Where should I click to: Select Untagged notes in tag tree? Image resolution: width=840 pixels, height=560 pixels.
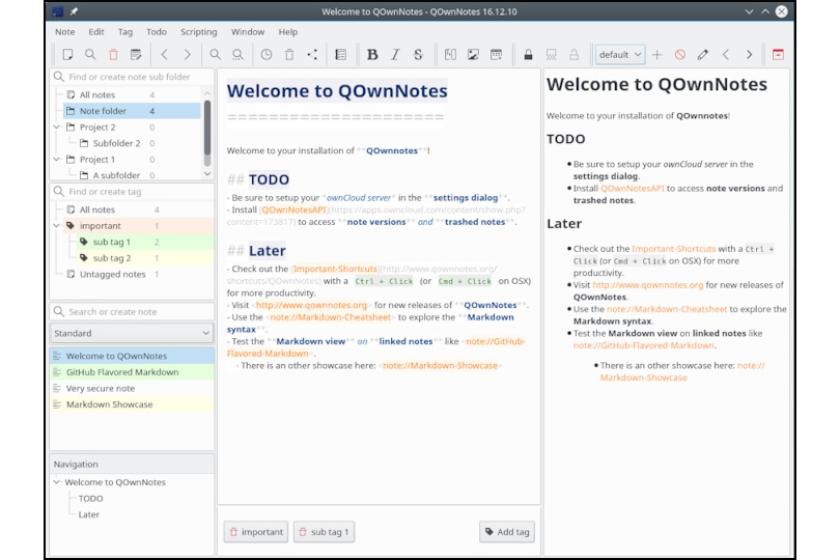[x=112, y=274]
